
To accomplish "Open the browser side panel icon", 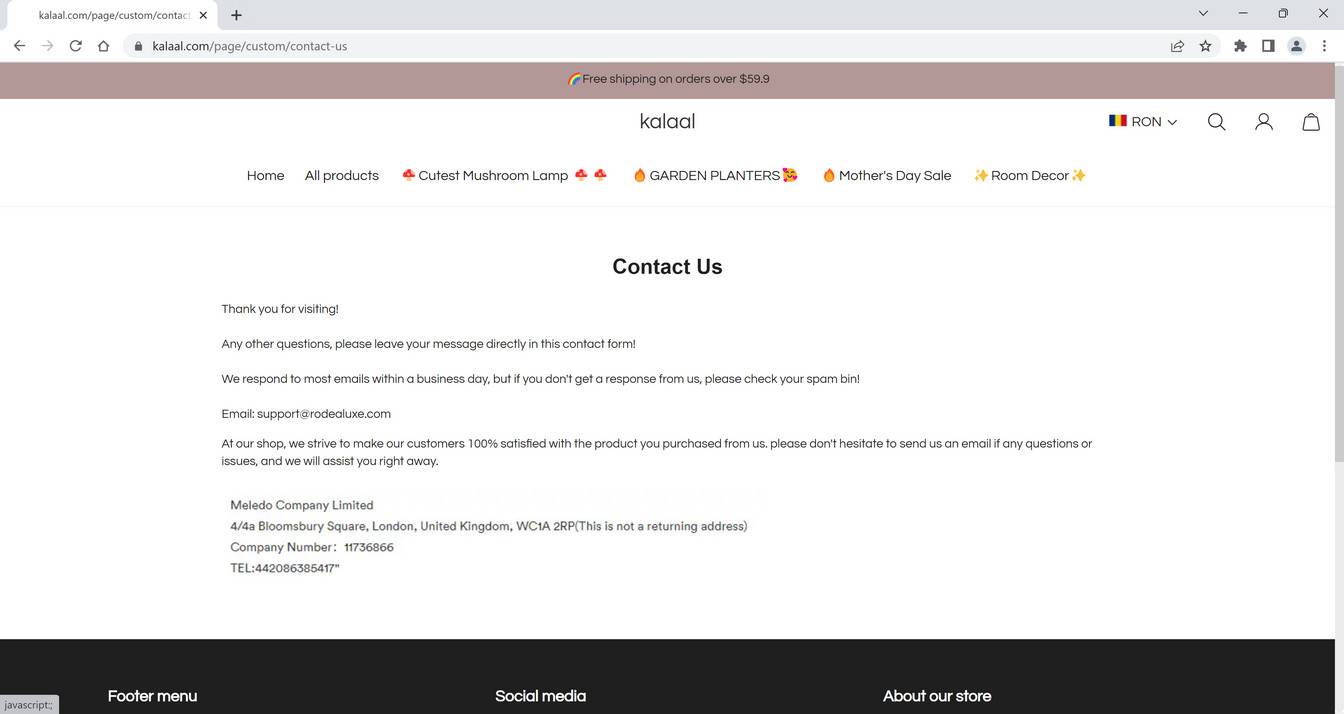I will (1268, 45).
